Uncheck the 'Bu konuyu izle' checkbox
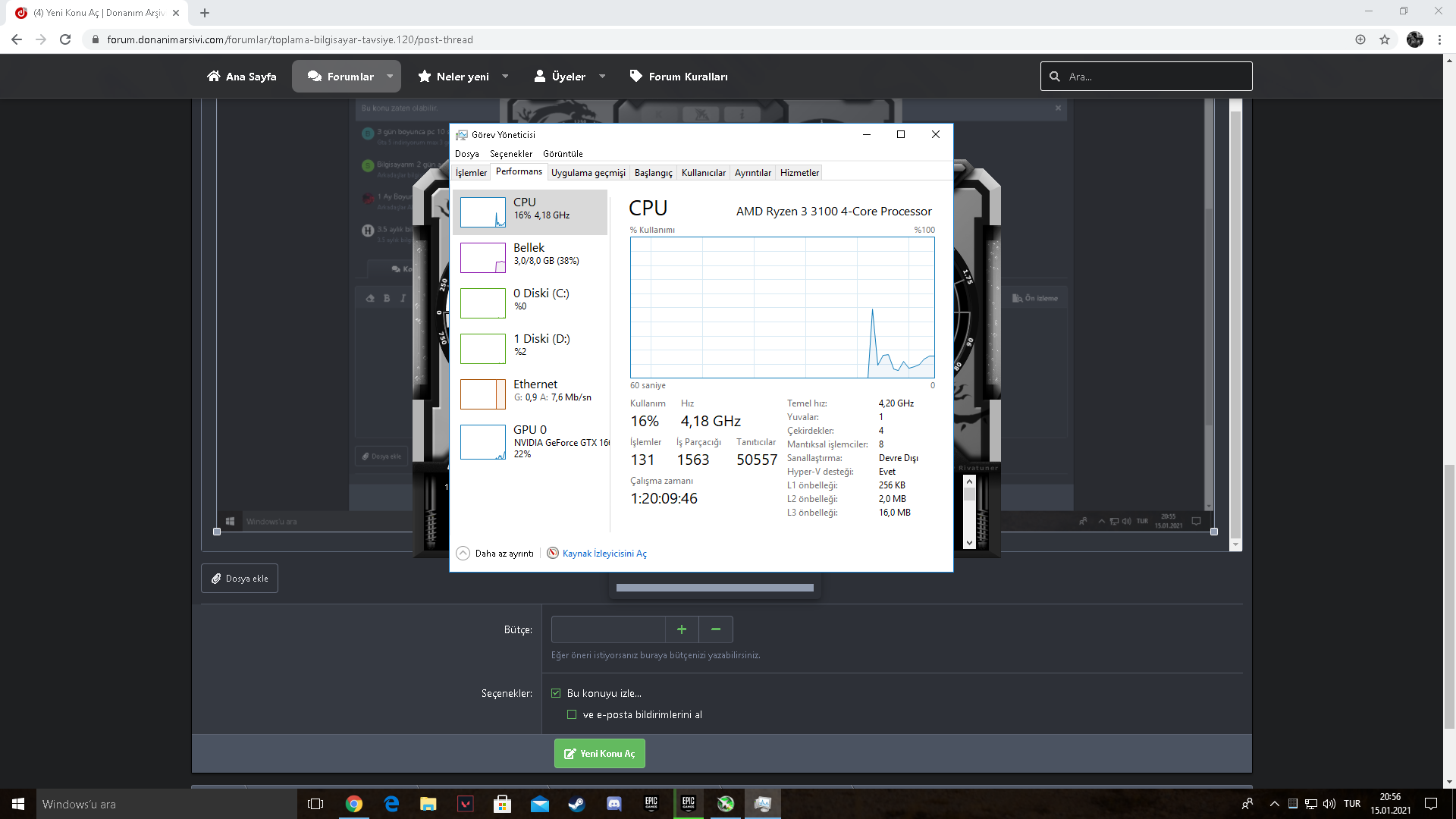 556,693
